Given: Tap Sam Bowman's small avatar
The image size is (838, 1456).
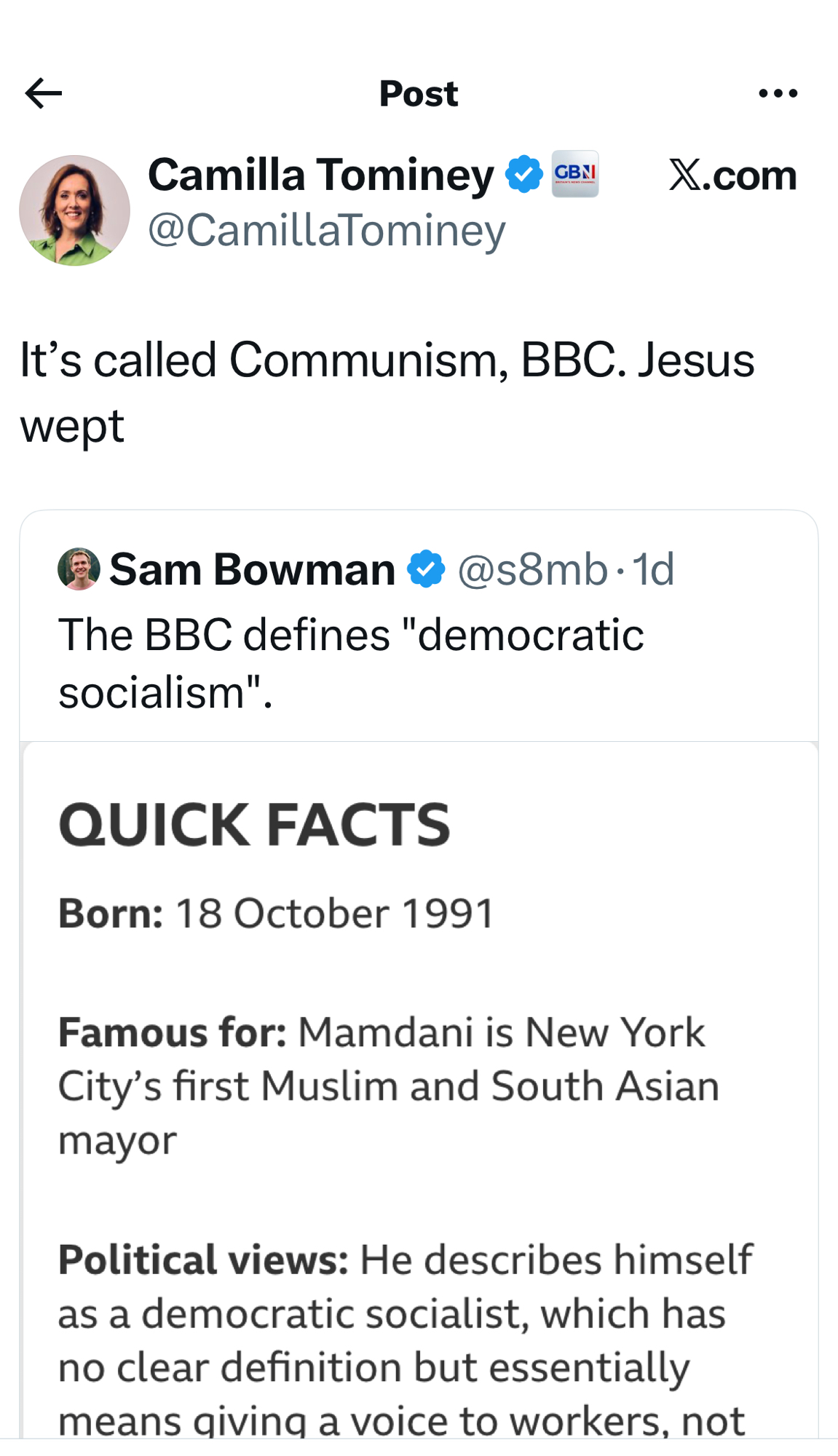Looking at the screenshot, I should pyautogui.click(x=79, y=569).
